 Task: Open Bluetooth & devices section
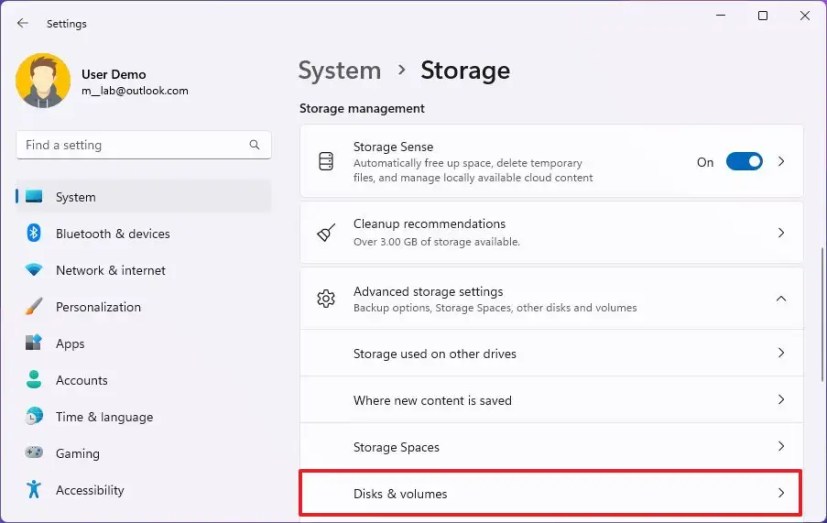coord(143,234)
